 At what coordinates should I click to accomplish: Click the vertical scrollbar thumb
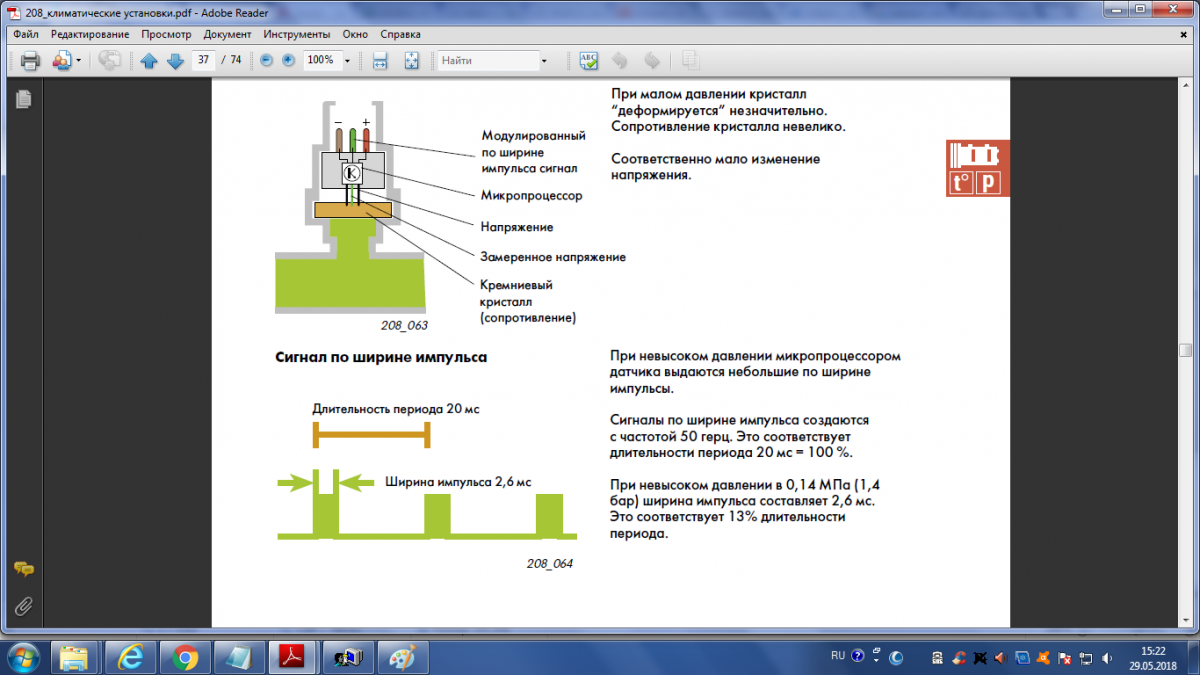point(1185,350)
